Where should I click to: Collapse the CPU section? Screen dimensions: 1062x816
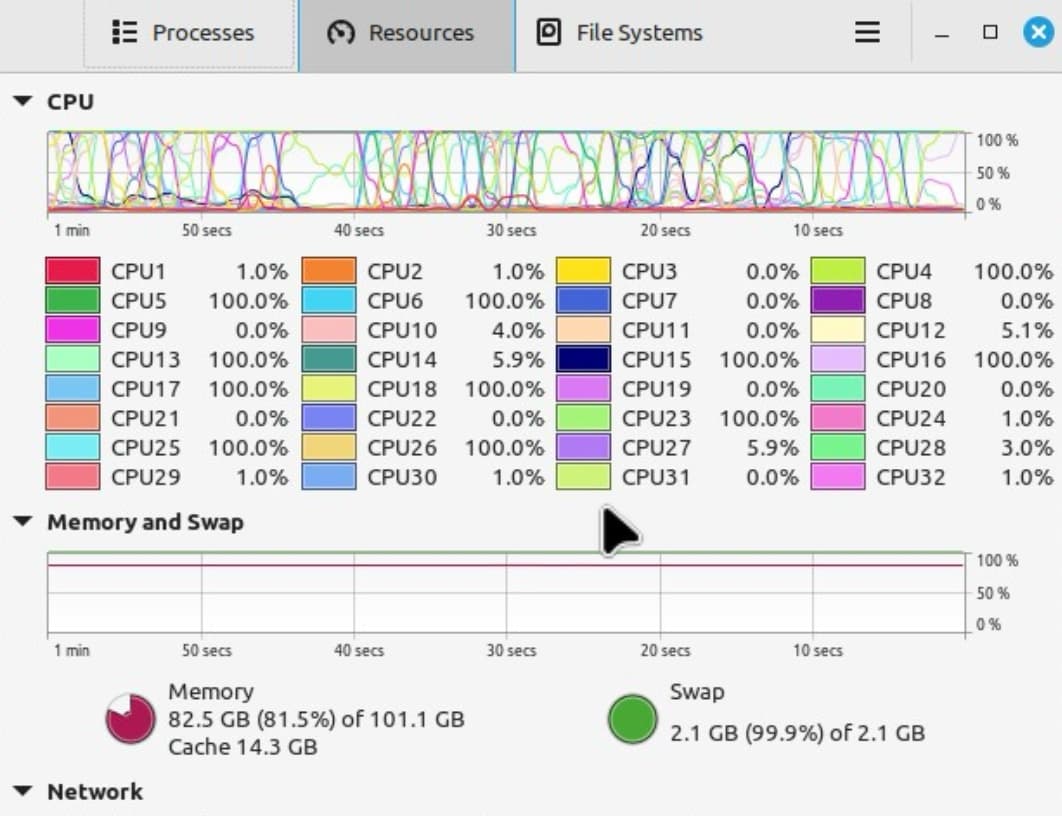[x=23, y=102]
